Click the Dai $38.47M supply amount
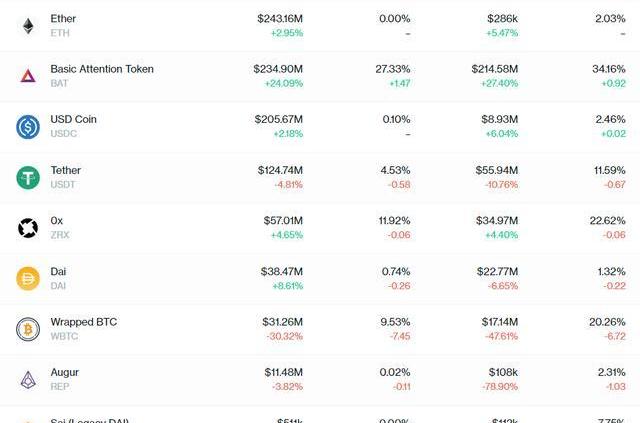 282,272
